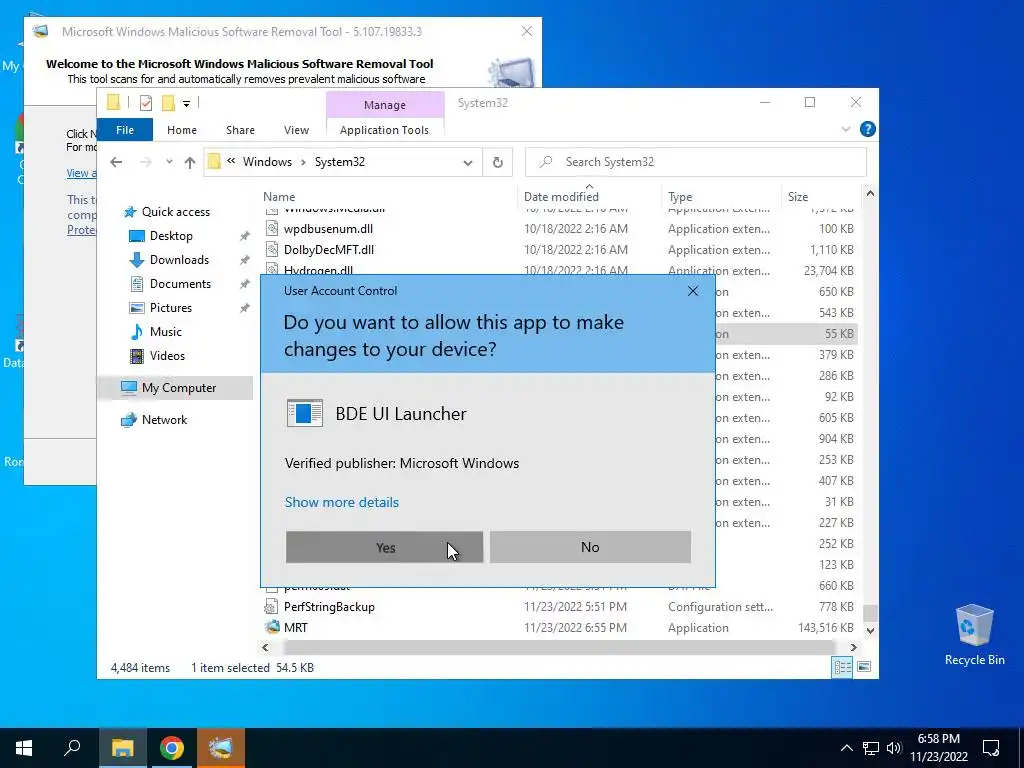Open the notification center icon

point(991,748)
